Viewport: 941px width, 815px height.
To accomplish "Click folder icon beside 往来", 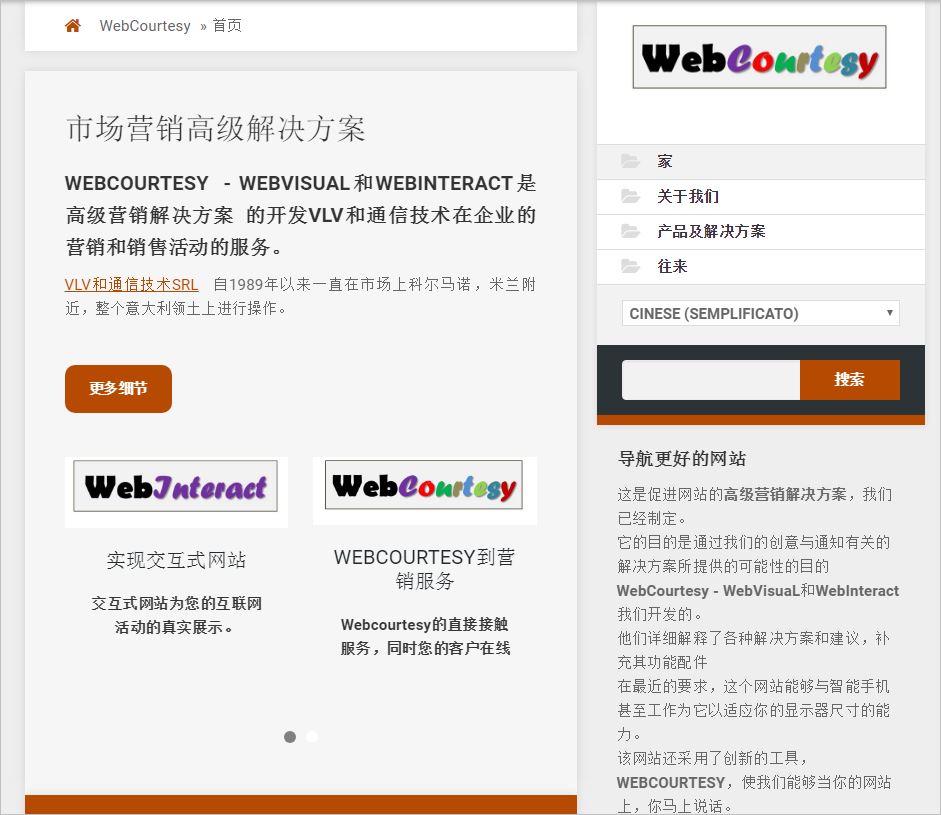I will click(630, 266).
